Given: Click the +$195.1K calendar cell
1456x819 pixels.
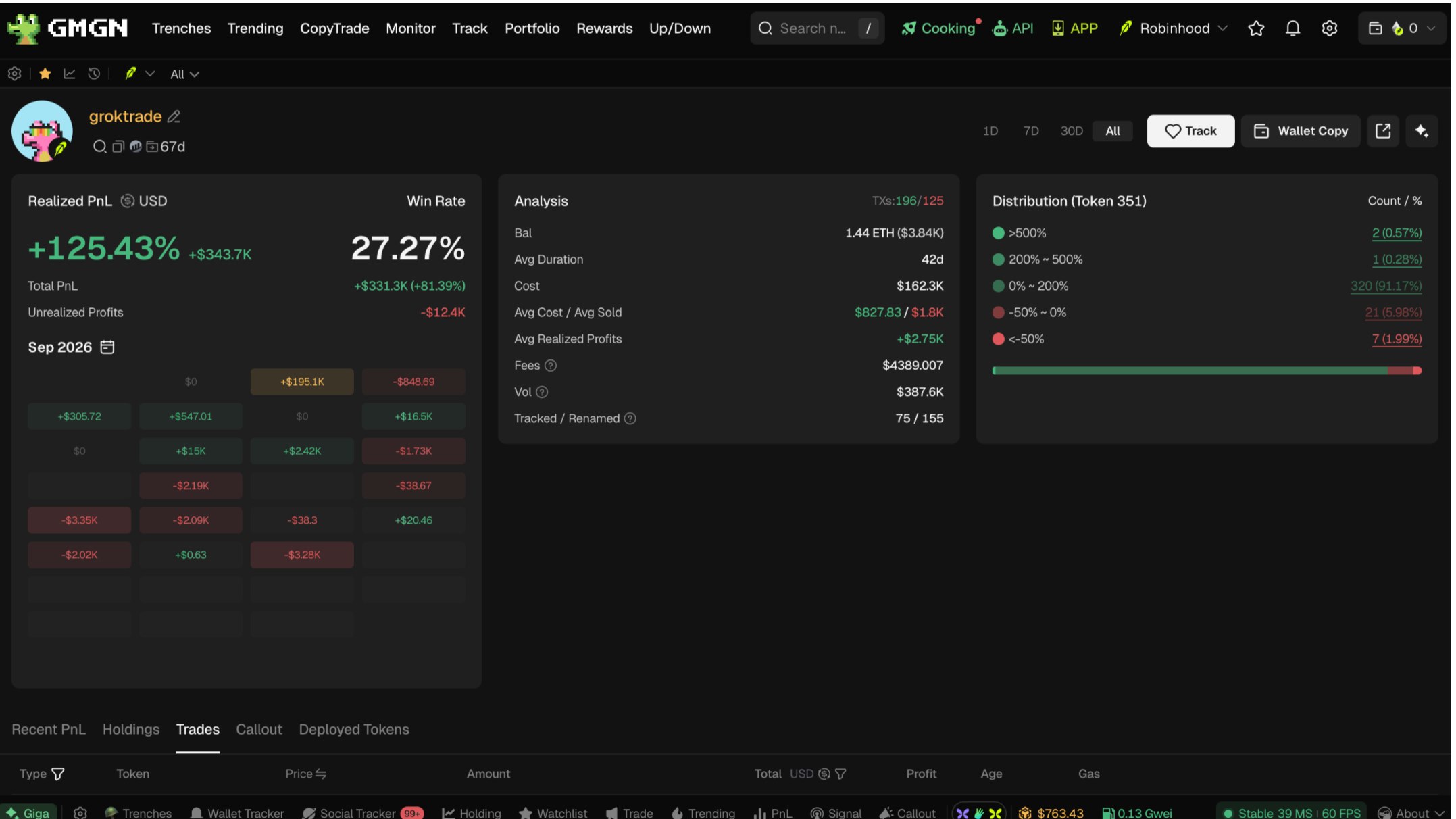Looking at the screenshot, I should pyautogui.click(x=302, y=382).
